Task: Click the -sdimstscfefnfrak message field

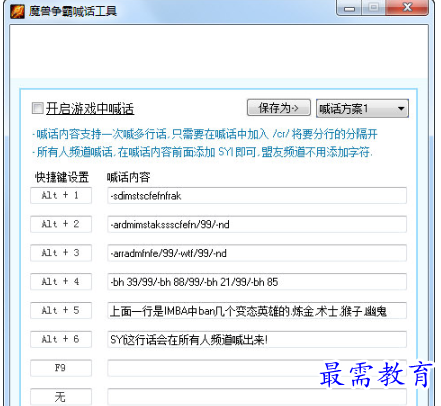Action: point(257,195)
